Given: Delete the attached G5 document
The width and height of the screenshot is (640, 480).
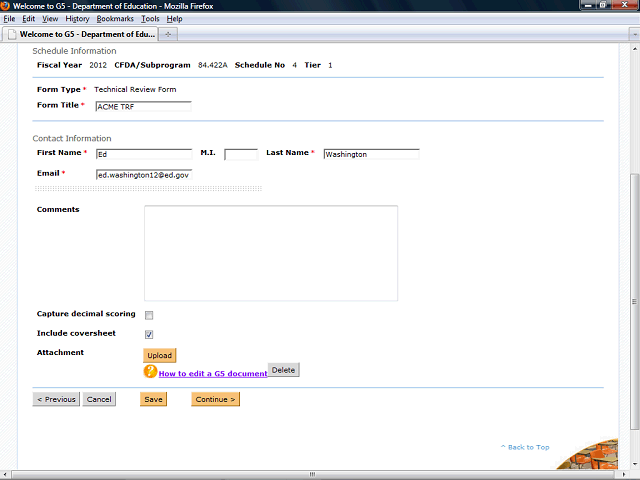Looking at the screenshot, I should (283, 370).
